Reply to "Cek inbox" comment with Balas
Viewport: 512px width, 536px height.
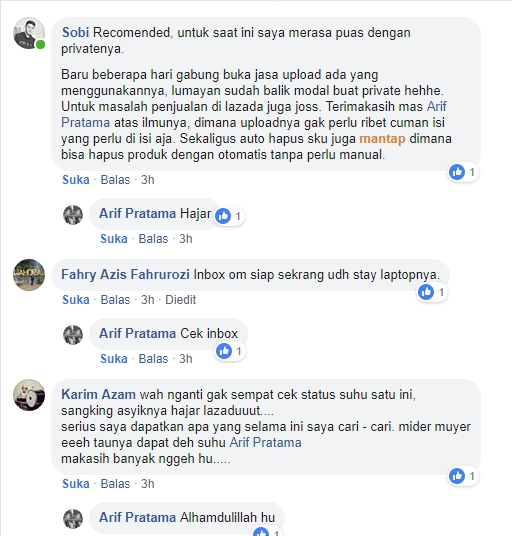point(153,359)
